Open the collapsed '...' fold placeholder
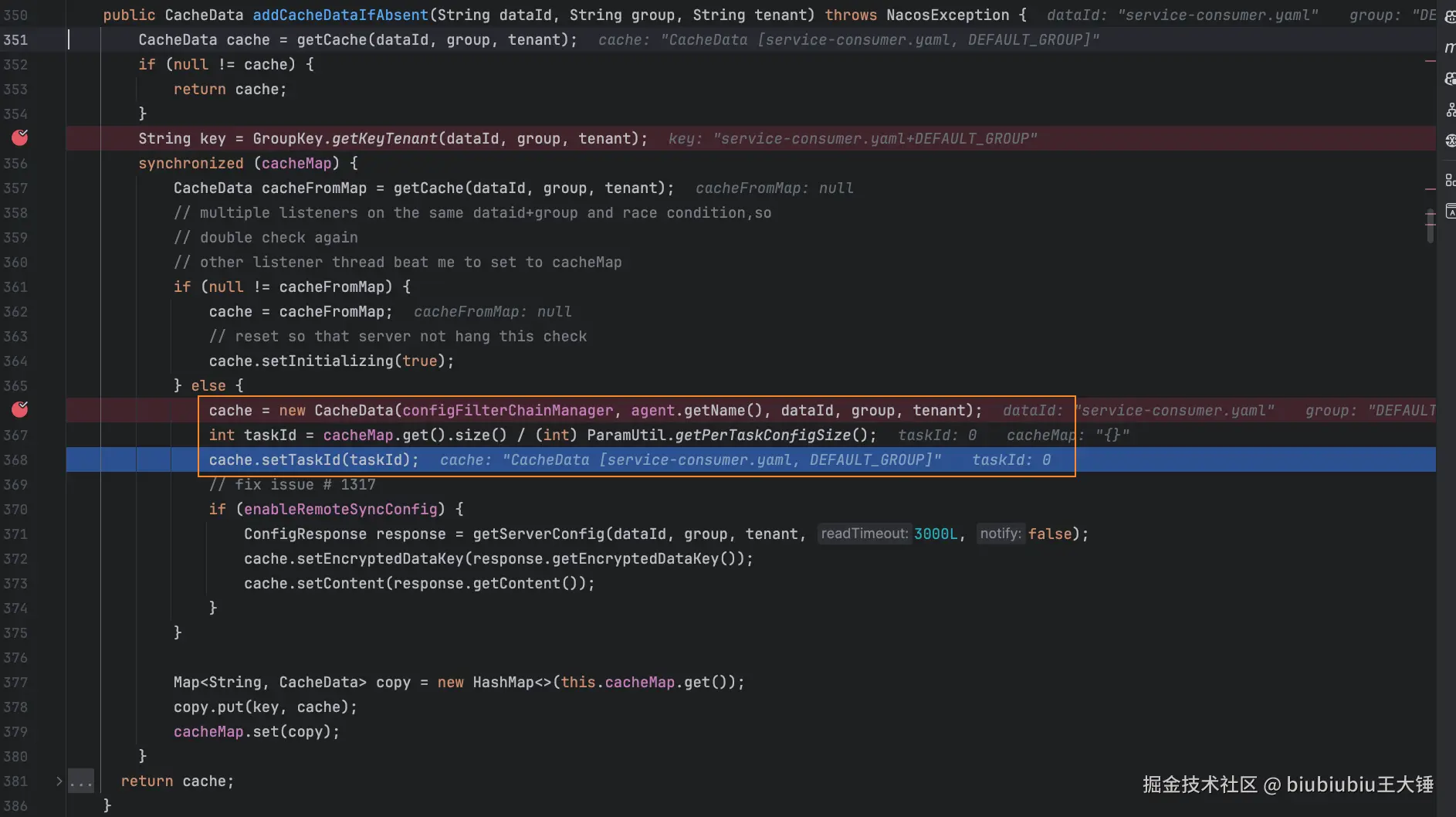1456x817 pixels. 81,781
